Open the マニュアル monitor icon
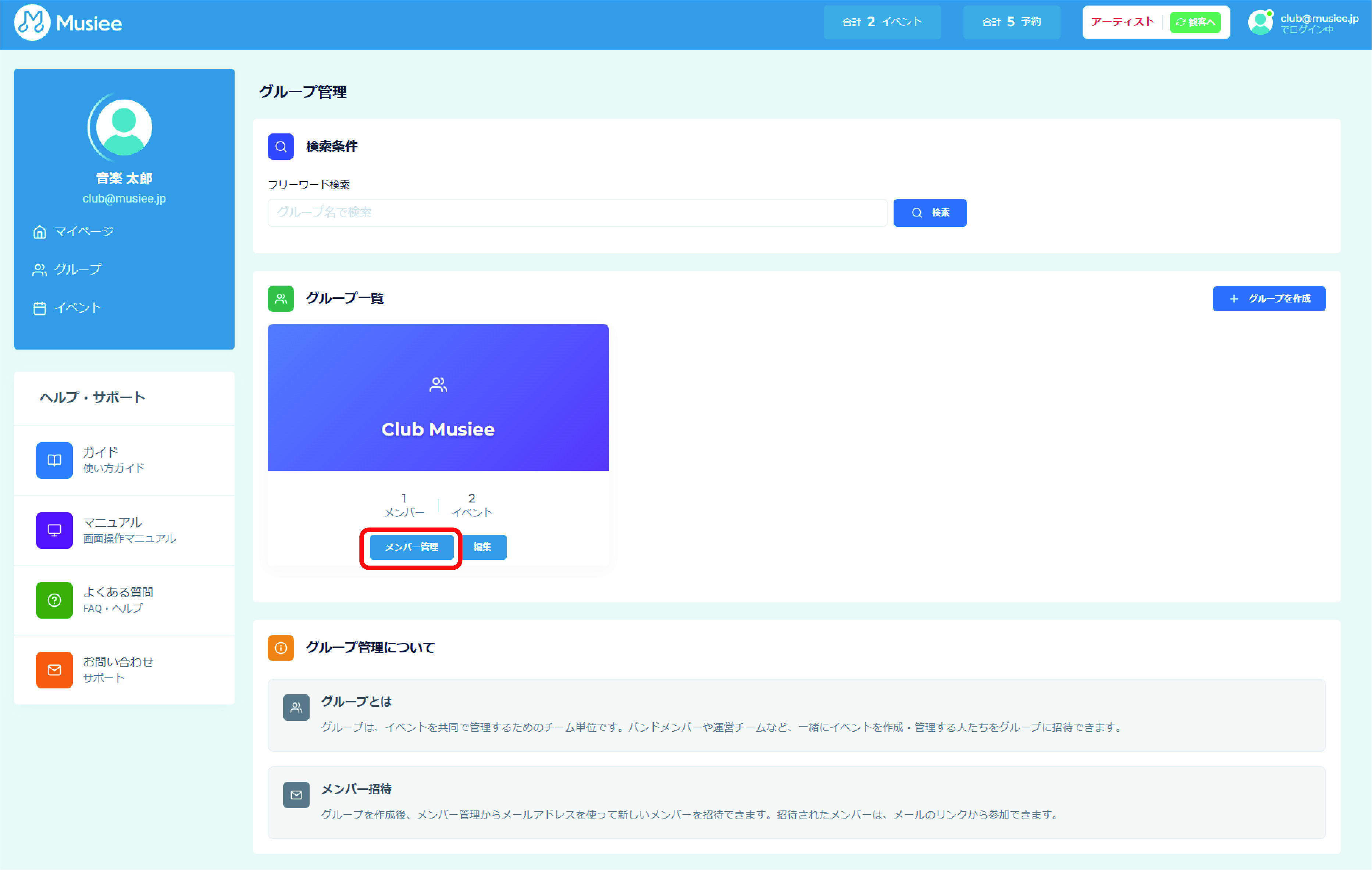1372x870 pixels. [54, 530]
